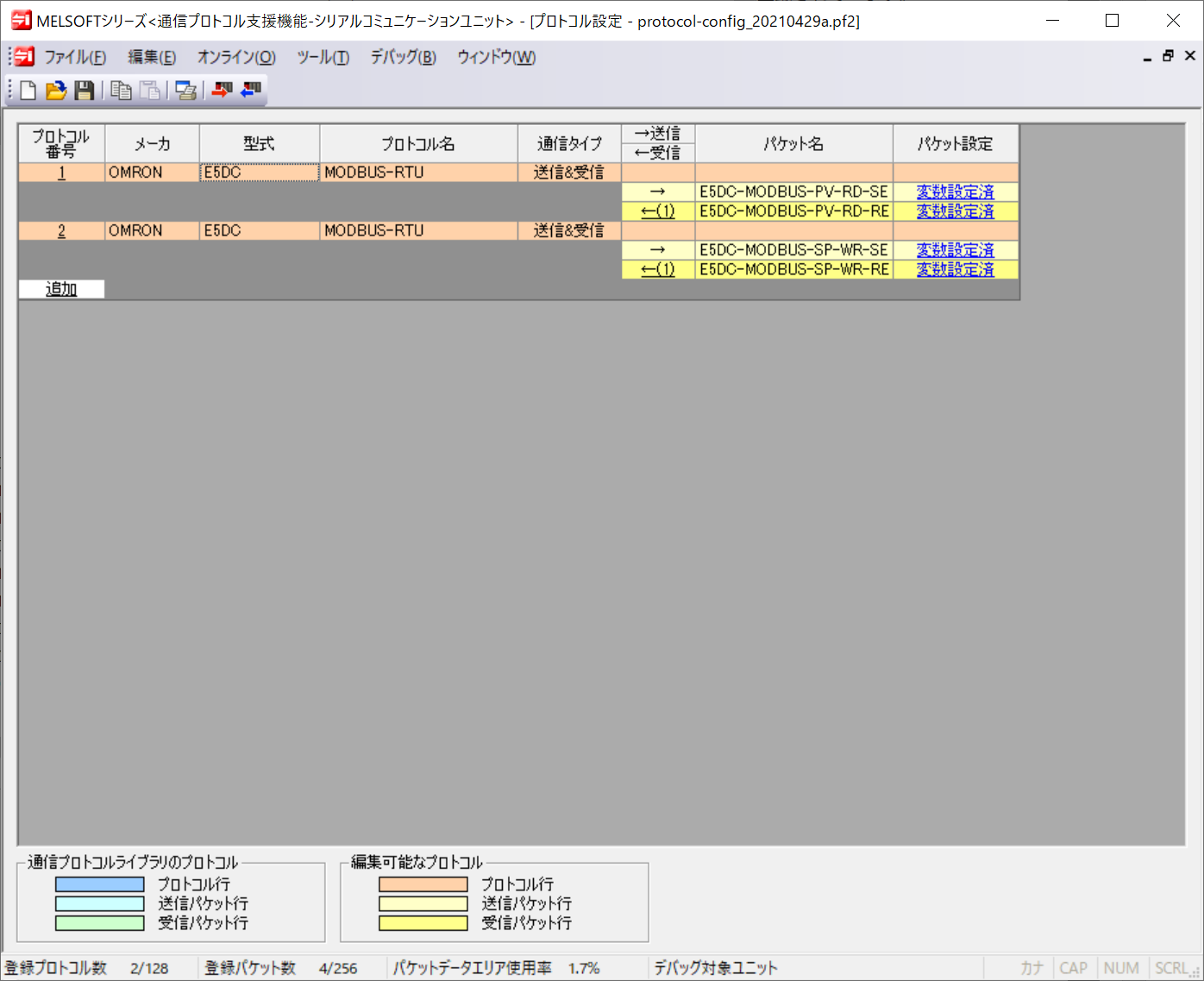Close the inner protocol settings document
The image size is (1204, 981).
(1190, 56)
